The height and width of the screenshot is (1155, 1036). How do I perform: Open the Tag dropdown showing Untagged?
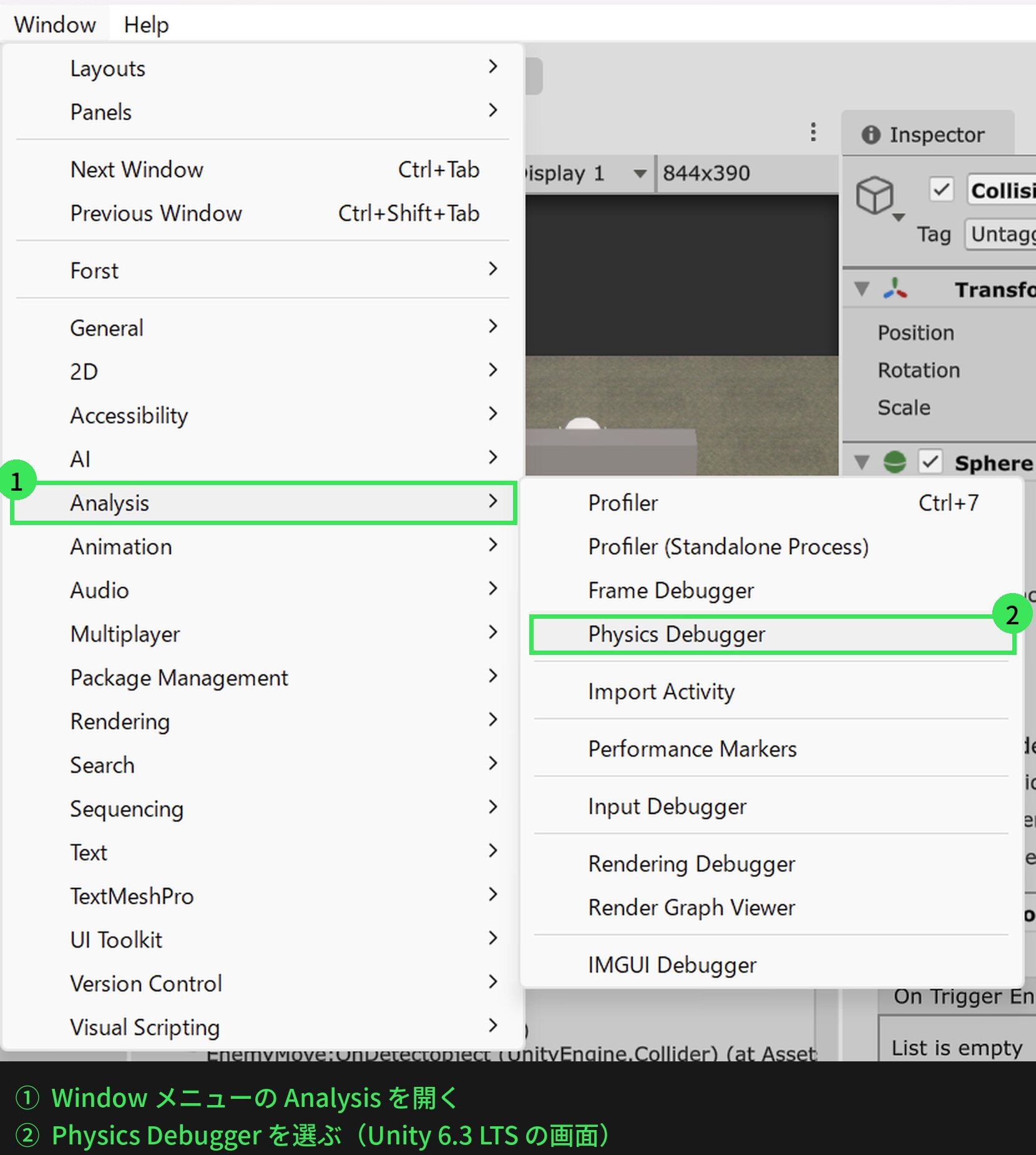(x=1000, y=234)
